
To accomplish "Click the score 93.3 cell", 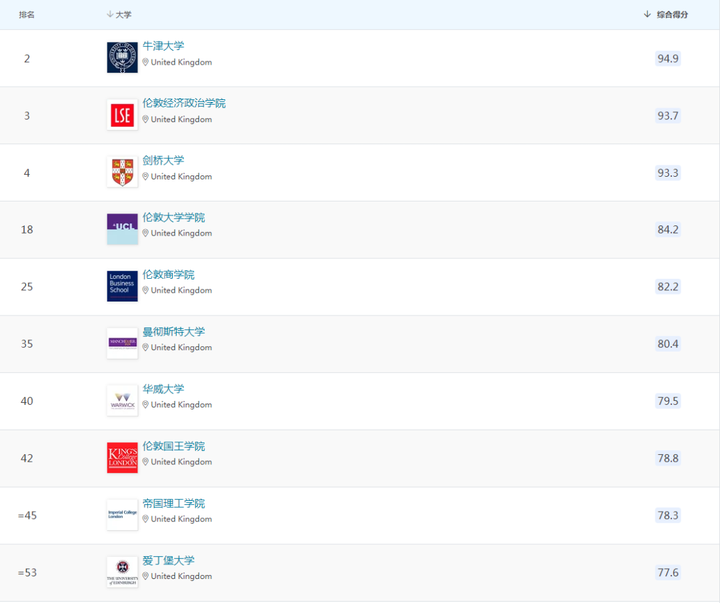I will (x=668, y=173).
